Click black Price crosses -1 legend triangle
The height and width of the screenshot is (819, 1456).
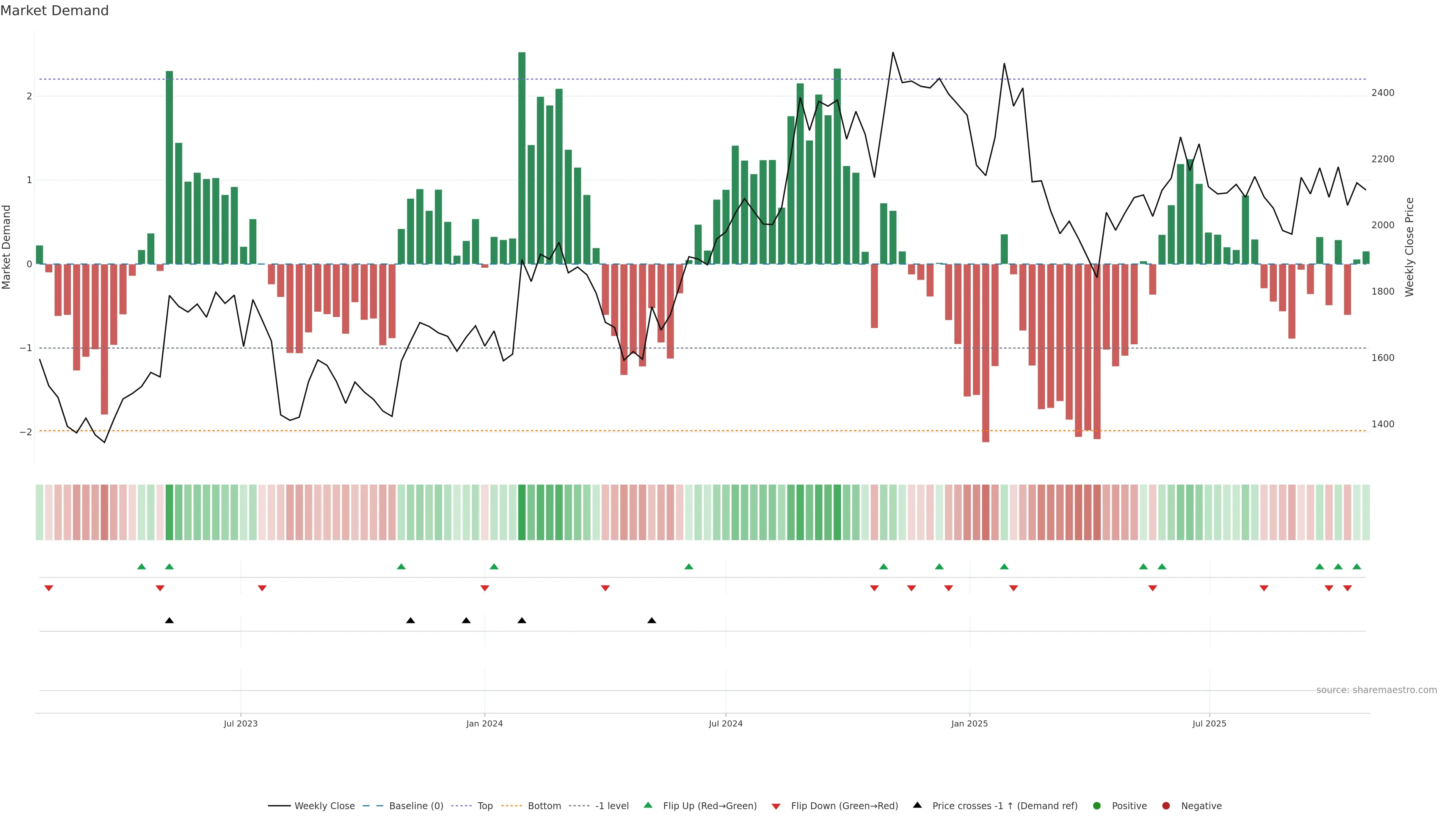[x=917, y=805]
